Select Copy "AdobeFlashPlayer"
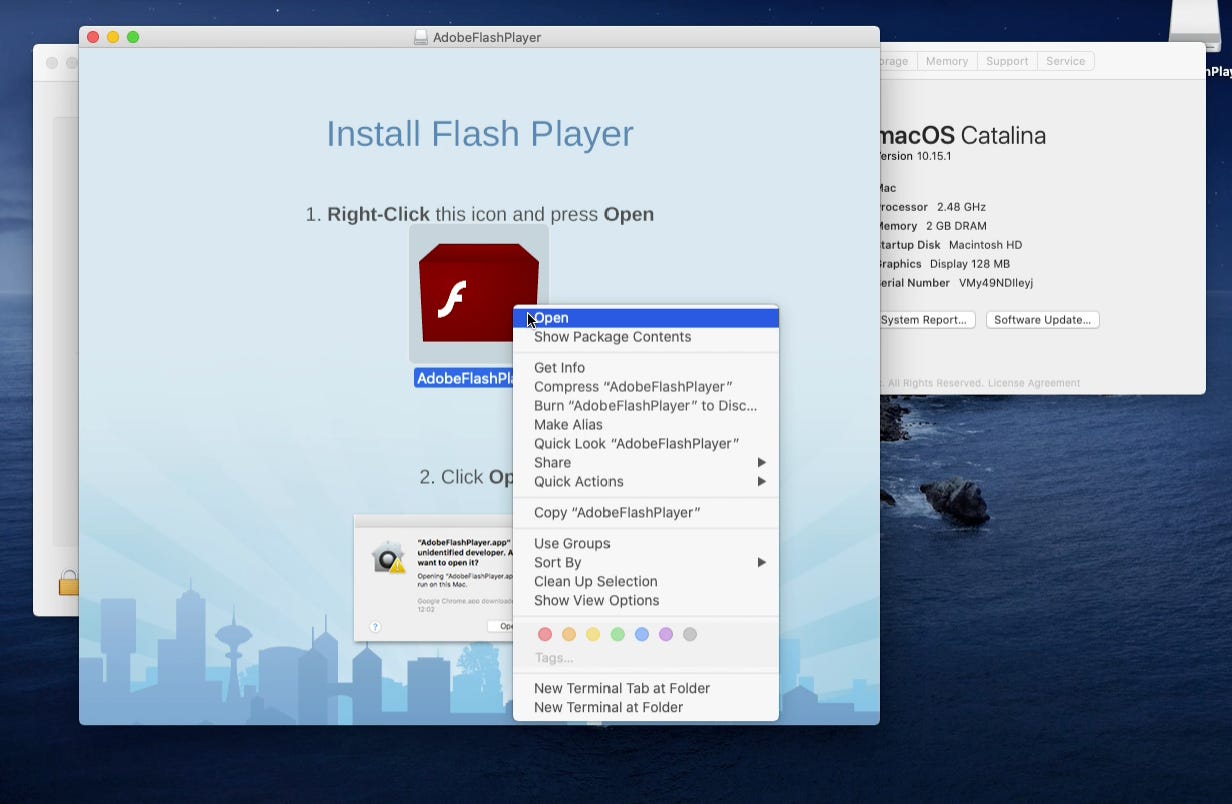 (x=646, y=513)
